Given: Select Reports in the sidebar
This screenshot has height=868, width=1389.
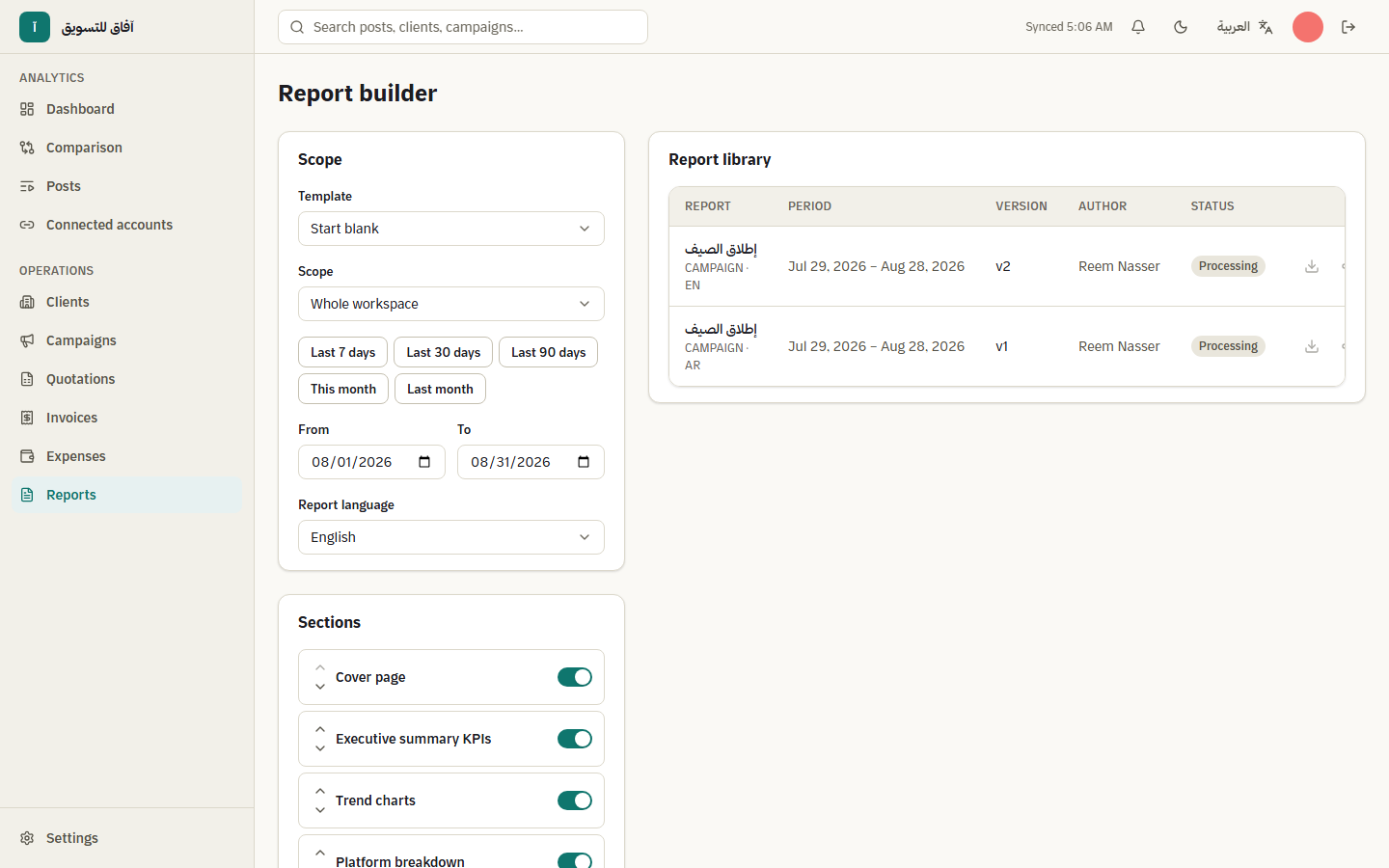Looking at the screenshot, I should coord(126,495).
